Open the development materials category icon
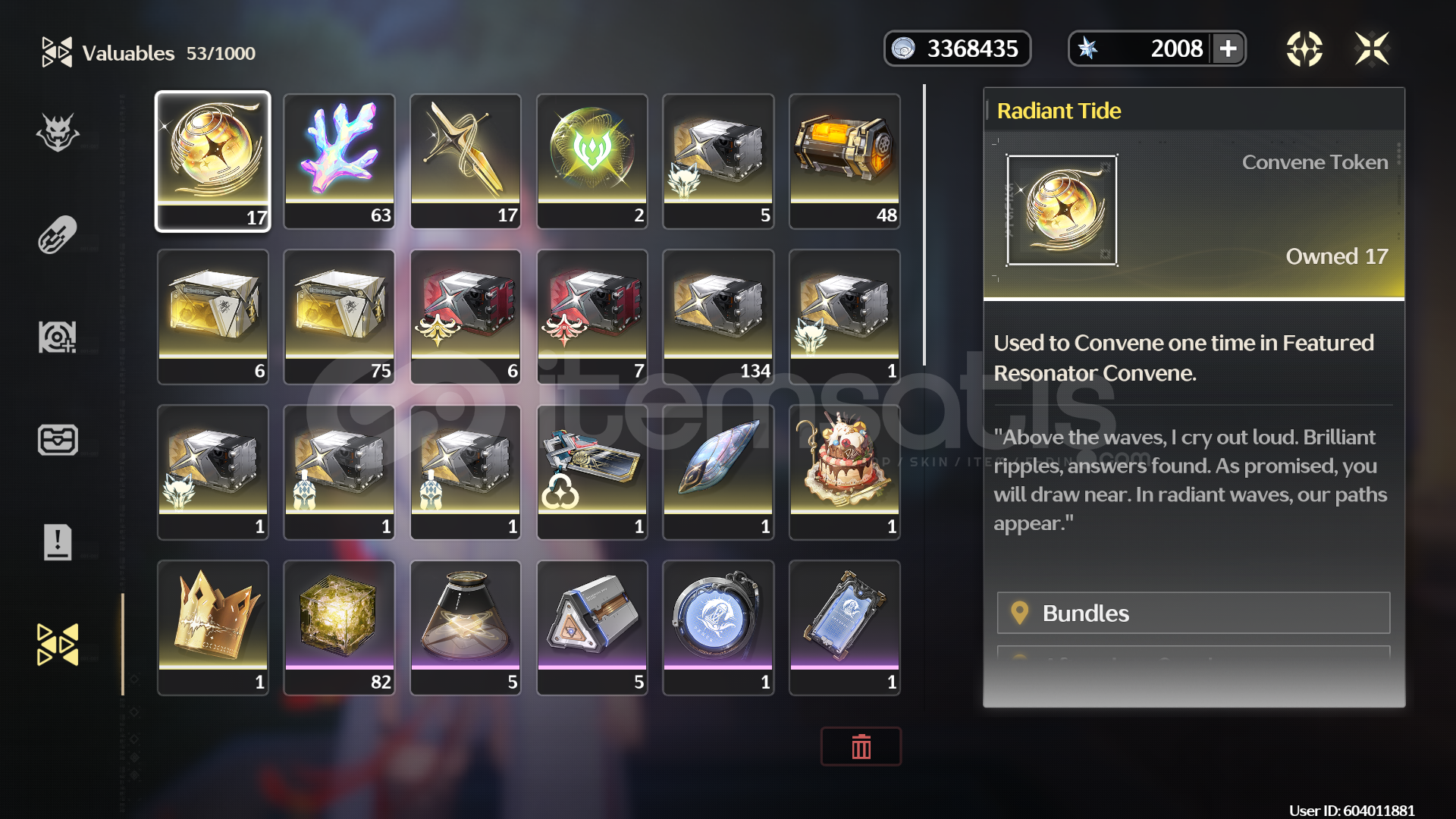 [58, 337]
